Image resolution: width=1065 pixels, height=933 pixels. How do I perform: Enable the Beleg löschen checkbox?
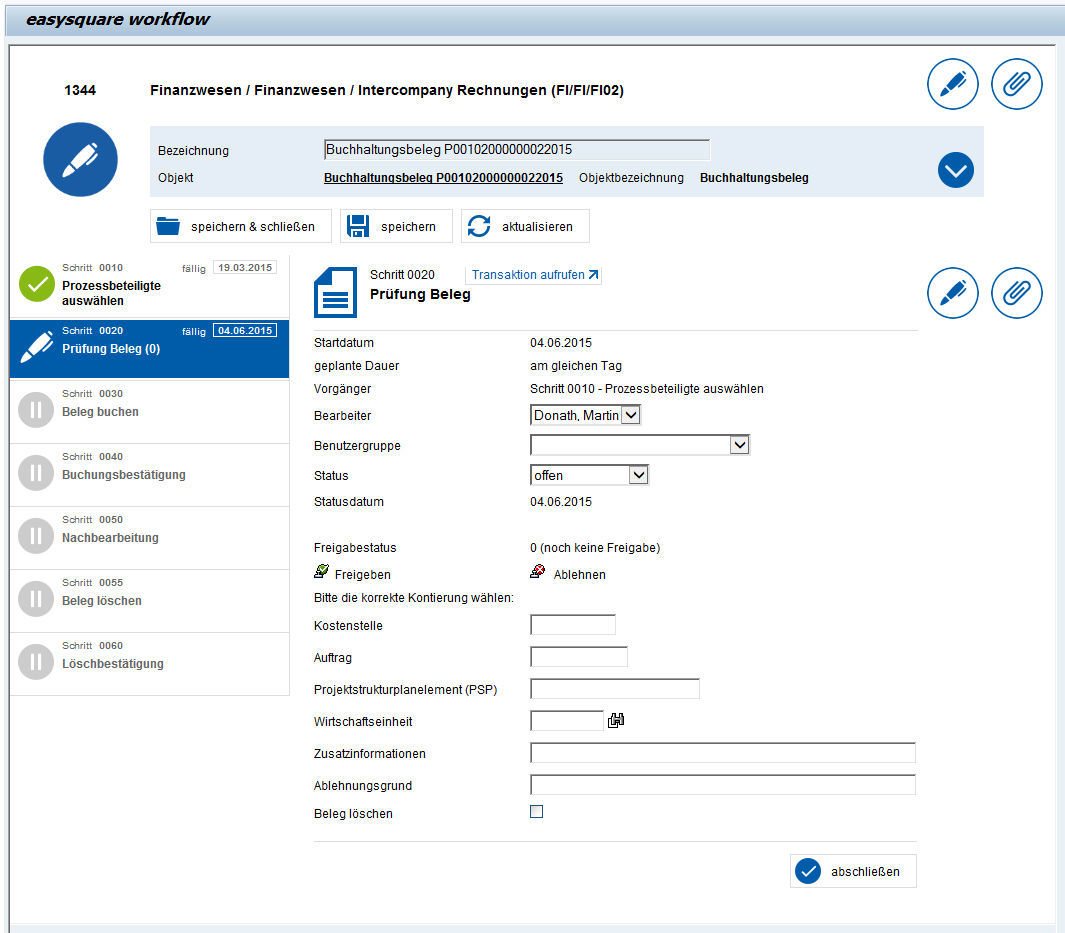click(x=536, y=811)
